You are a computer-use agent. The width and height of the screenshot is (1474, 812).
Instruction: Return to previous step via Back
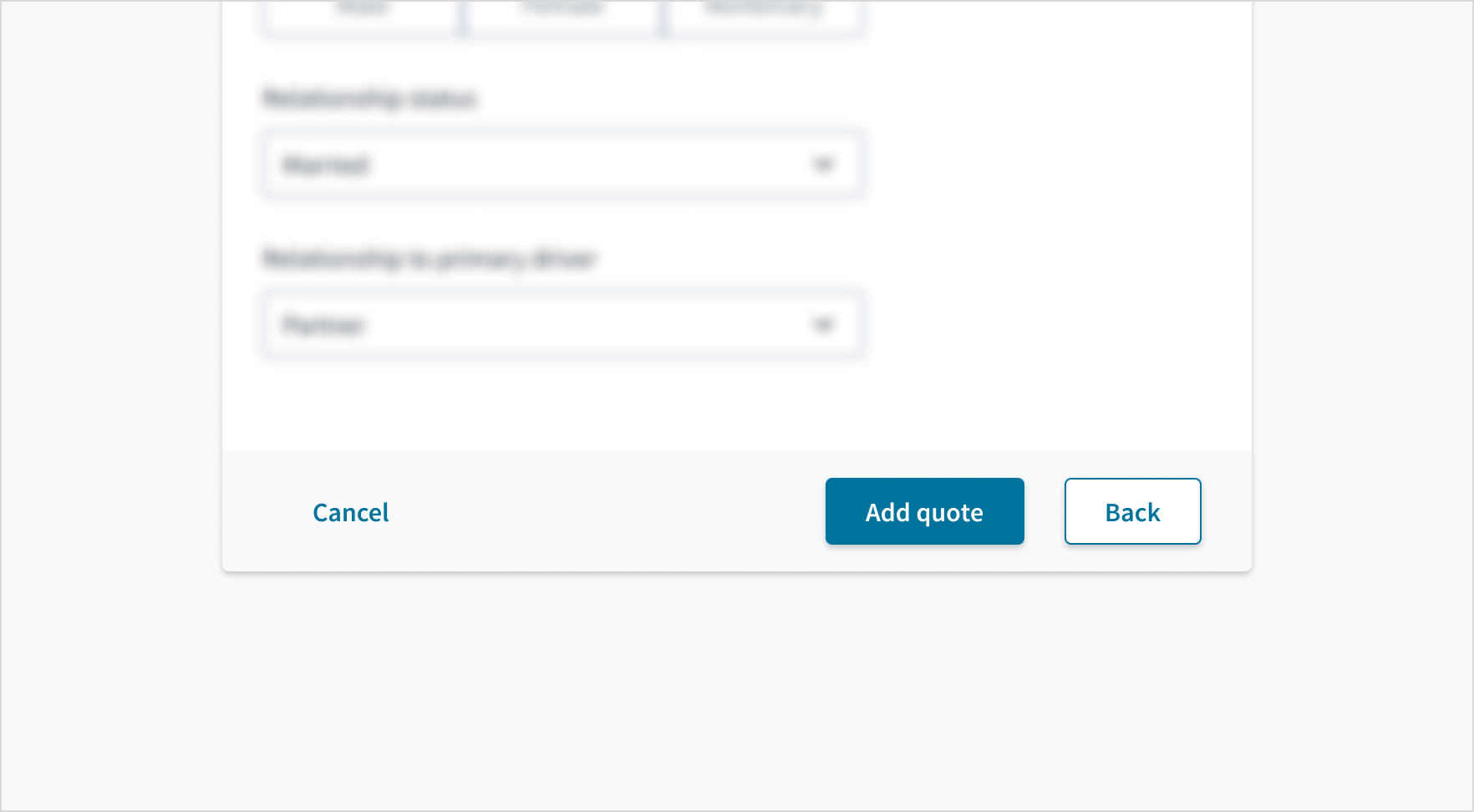click(x=1132, y=511)
